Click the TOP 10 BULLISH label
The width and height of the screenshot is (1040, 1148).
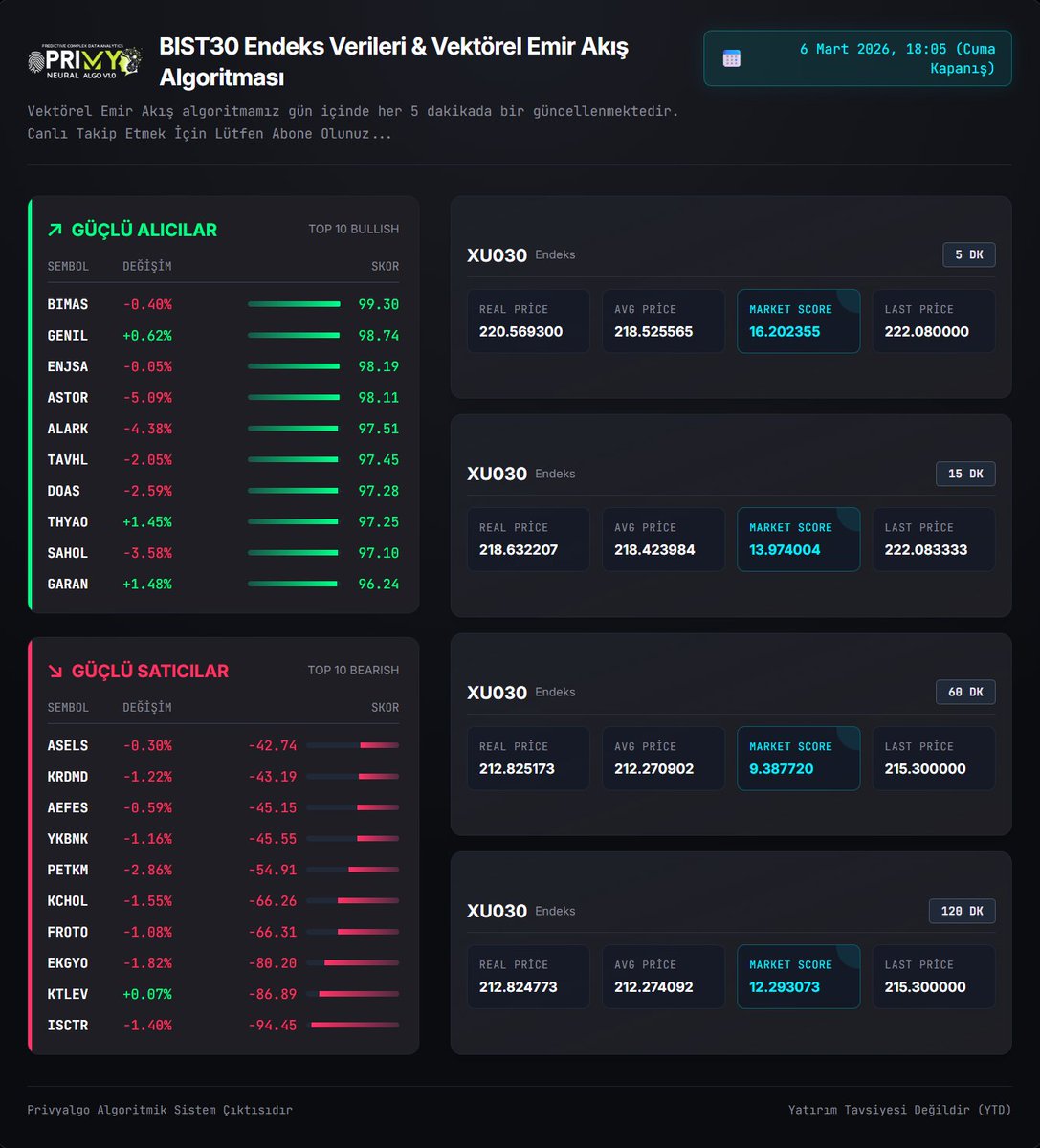point(353,230)
